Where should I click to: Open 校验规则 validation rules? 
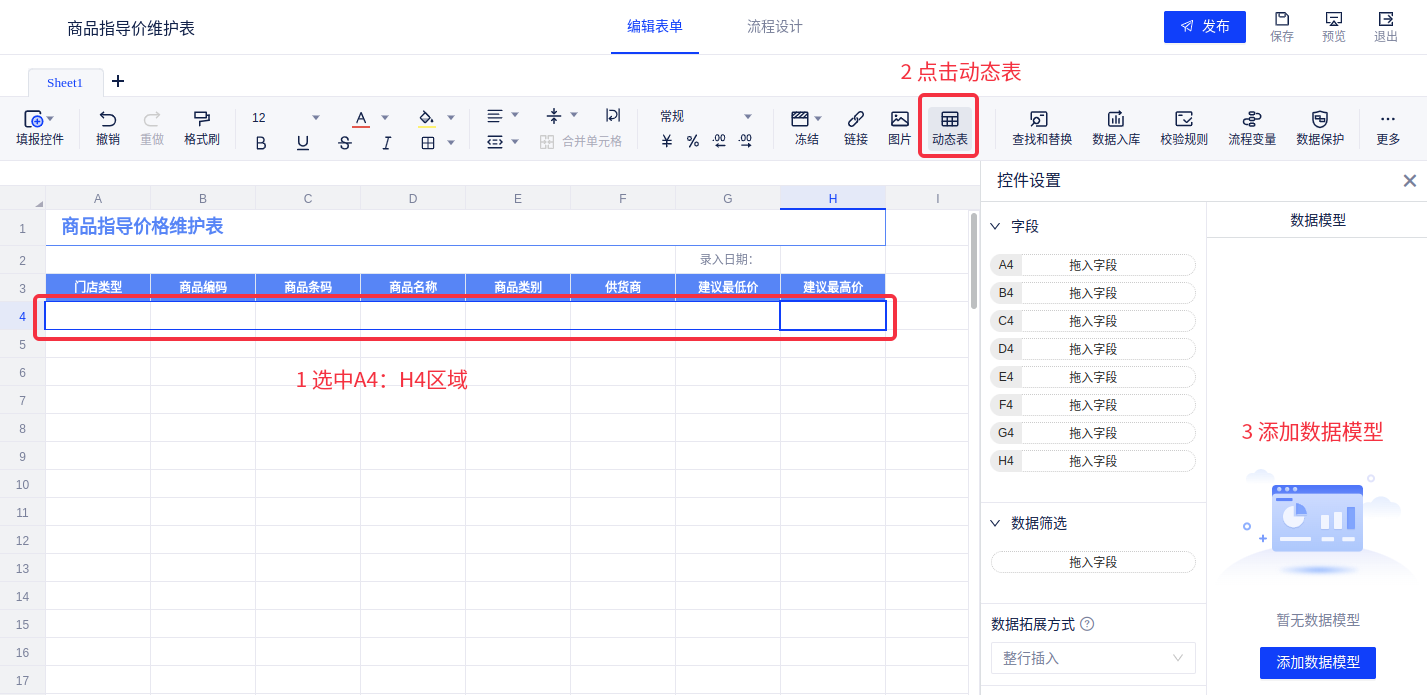(x=1183, y=128)
